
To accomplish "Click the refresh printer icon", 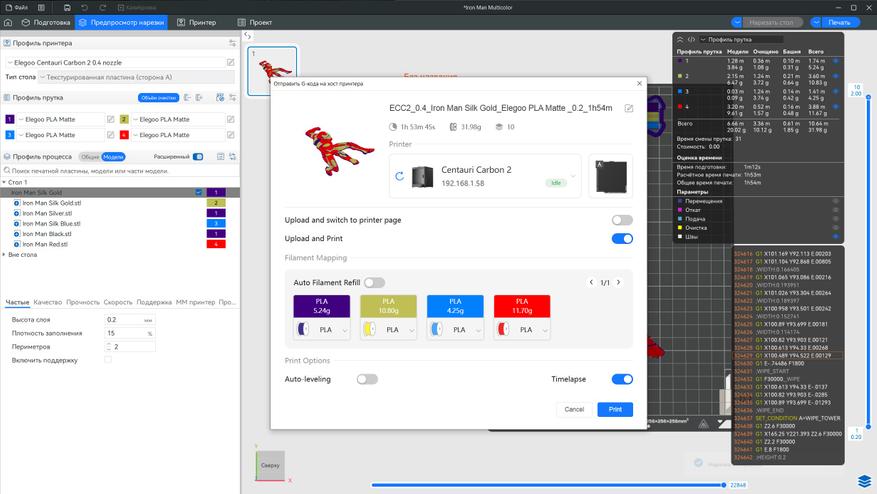I will point(399,176).
